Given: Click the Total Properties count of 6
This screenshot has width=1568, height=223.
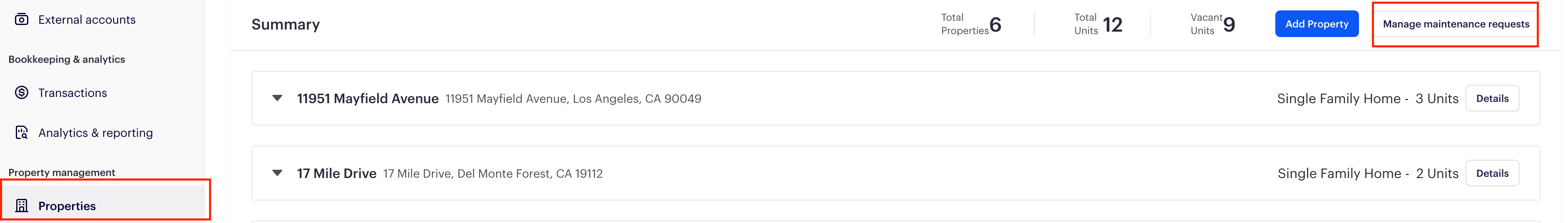Looking at the screenshot, I should pyautogui.click(x=995, y=24).
